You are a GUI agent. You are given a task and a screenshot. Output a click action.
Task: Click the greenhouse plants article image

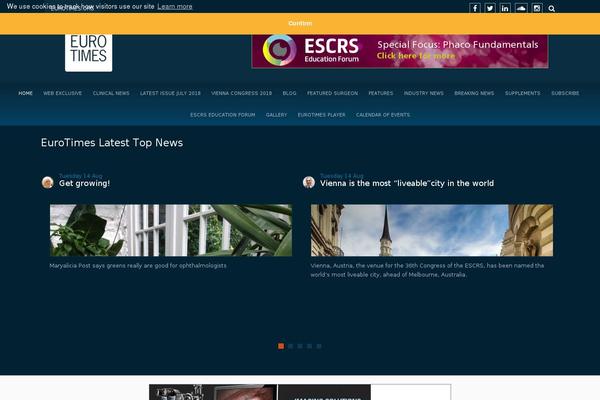(x=171, y=230)
